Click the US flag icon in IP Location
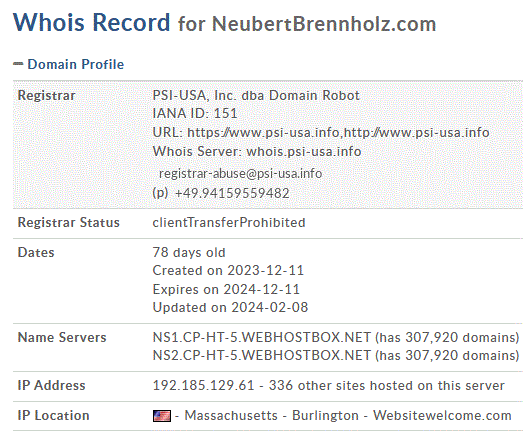The image size is (524, 432). (162, 416)
